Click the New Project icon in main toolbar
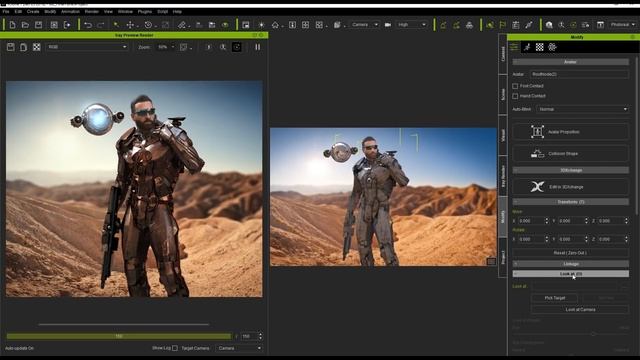Image resolution: width=640 pixels, height=360 pixels. coord(12,25)
